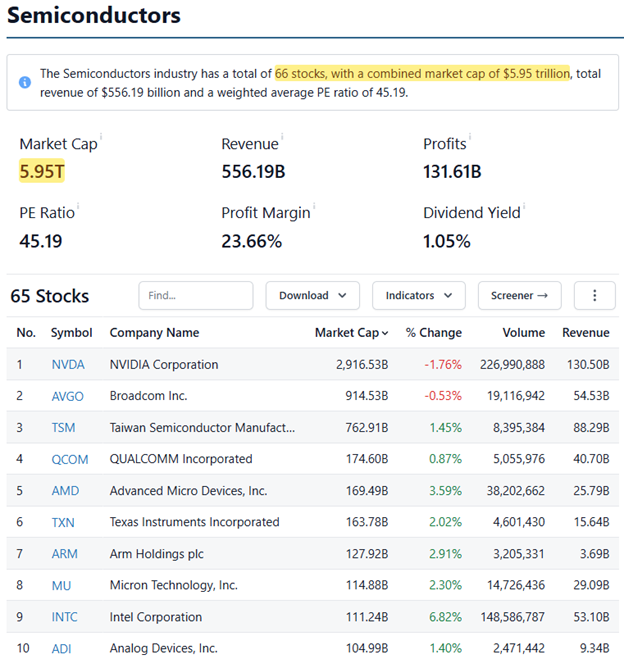Open the AMD ticker link
This screenshot has height=659, width=624.
click(65, 490)
